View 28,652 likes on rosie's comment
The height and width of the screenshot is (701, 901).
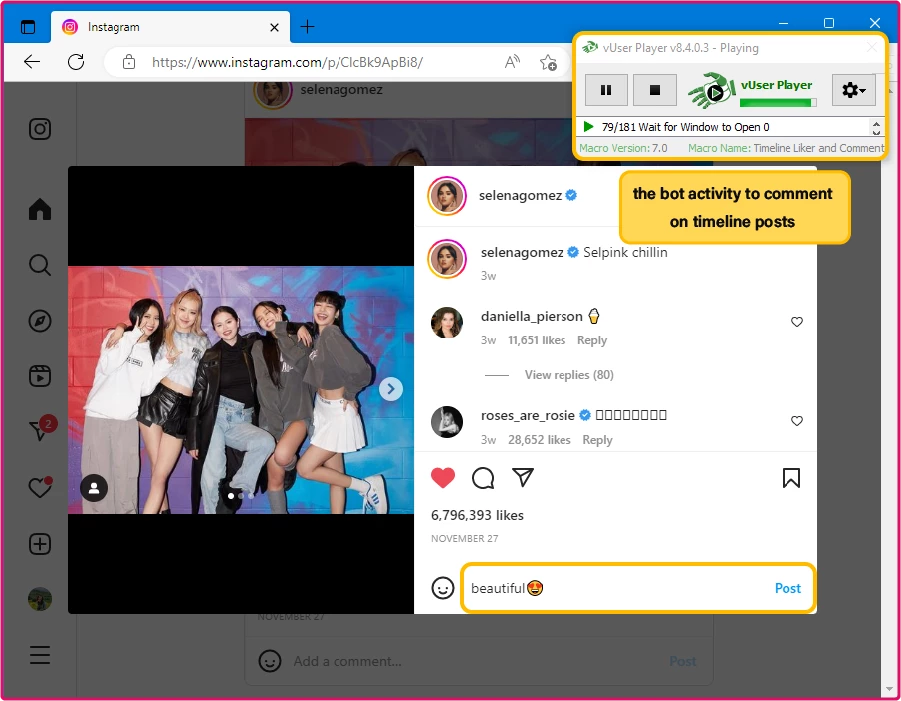(x=539, y=440)
